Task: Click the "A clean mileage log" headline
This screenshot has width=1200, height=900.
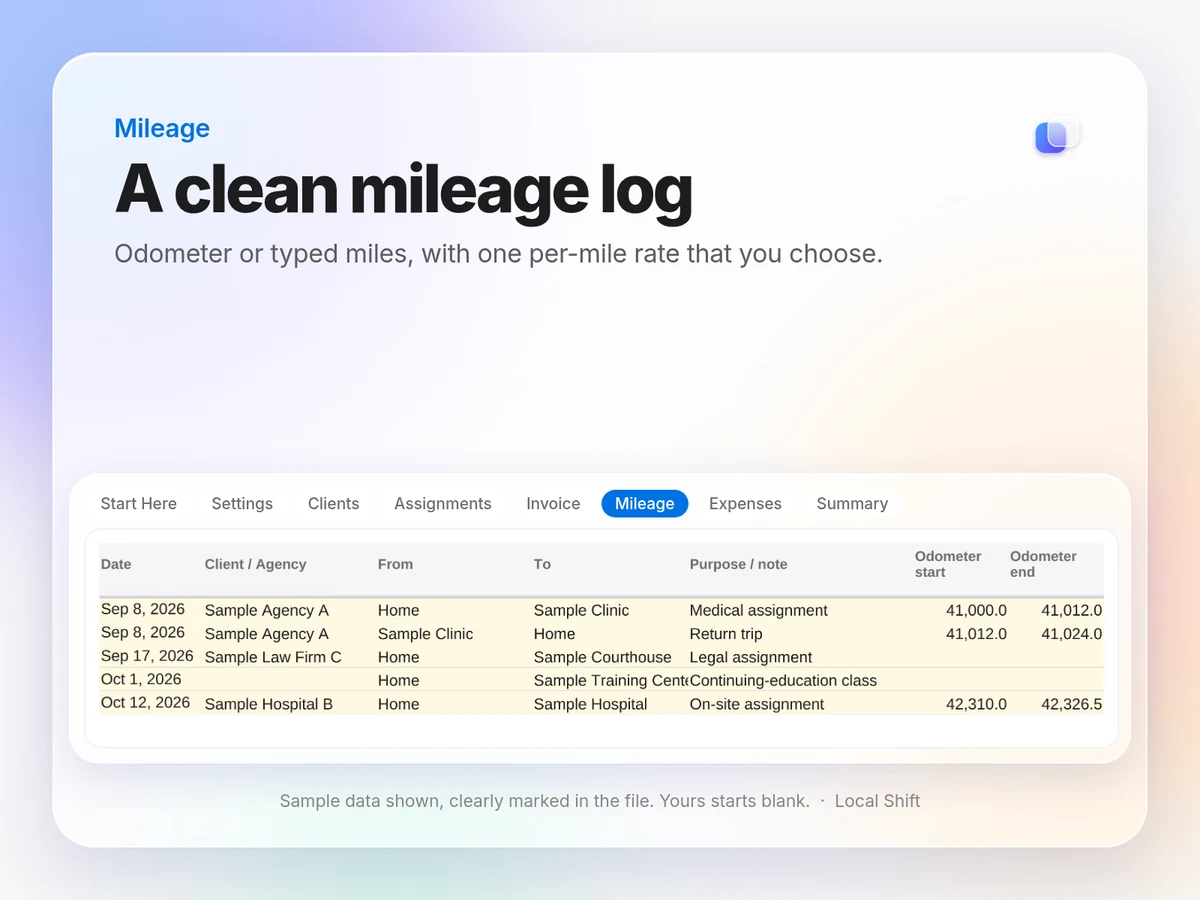Action: pos(403,188)
